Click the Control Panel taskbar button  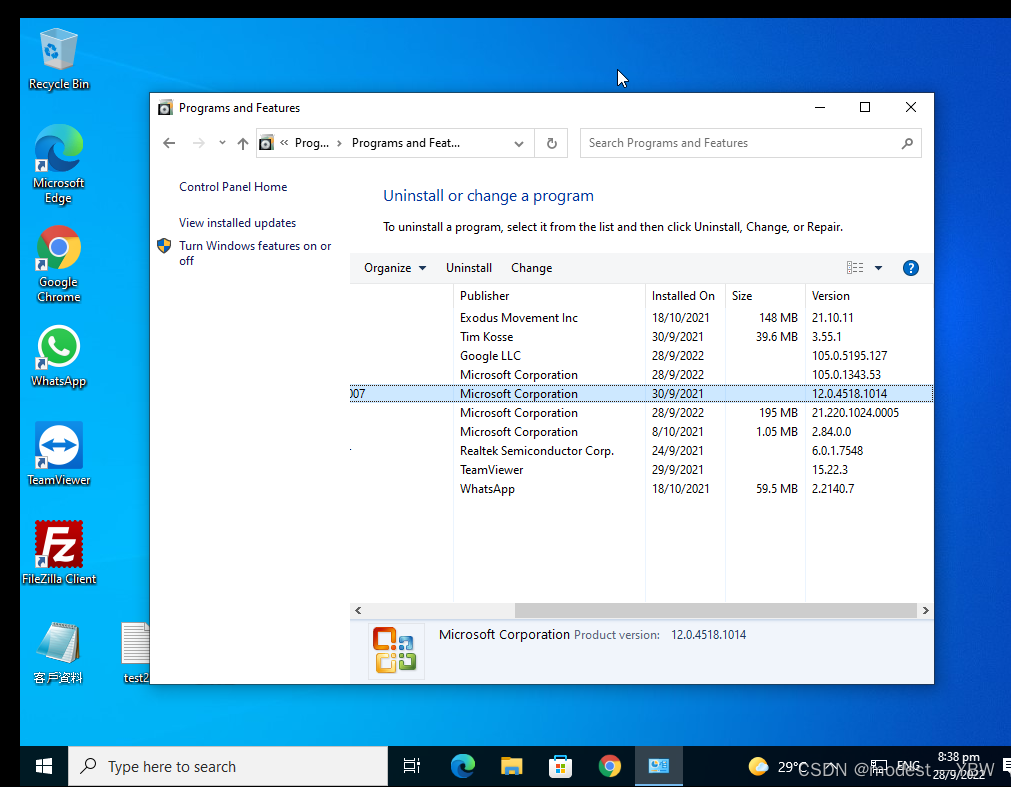click(x=658, y=766)
